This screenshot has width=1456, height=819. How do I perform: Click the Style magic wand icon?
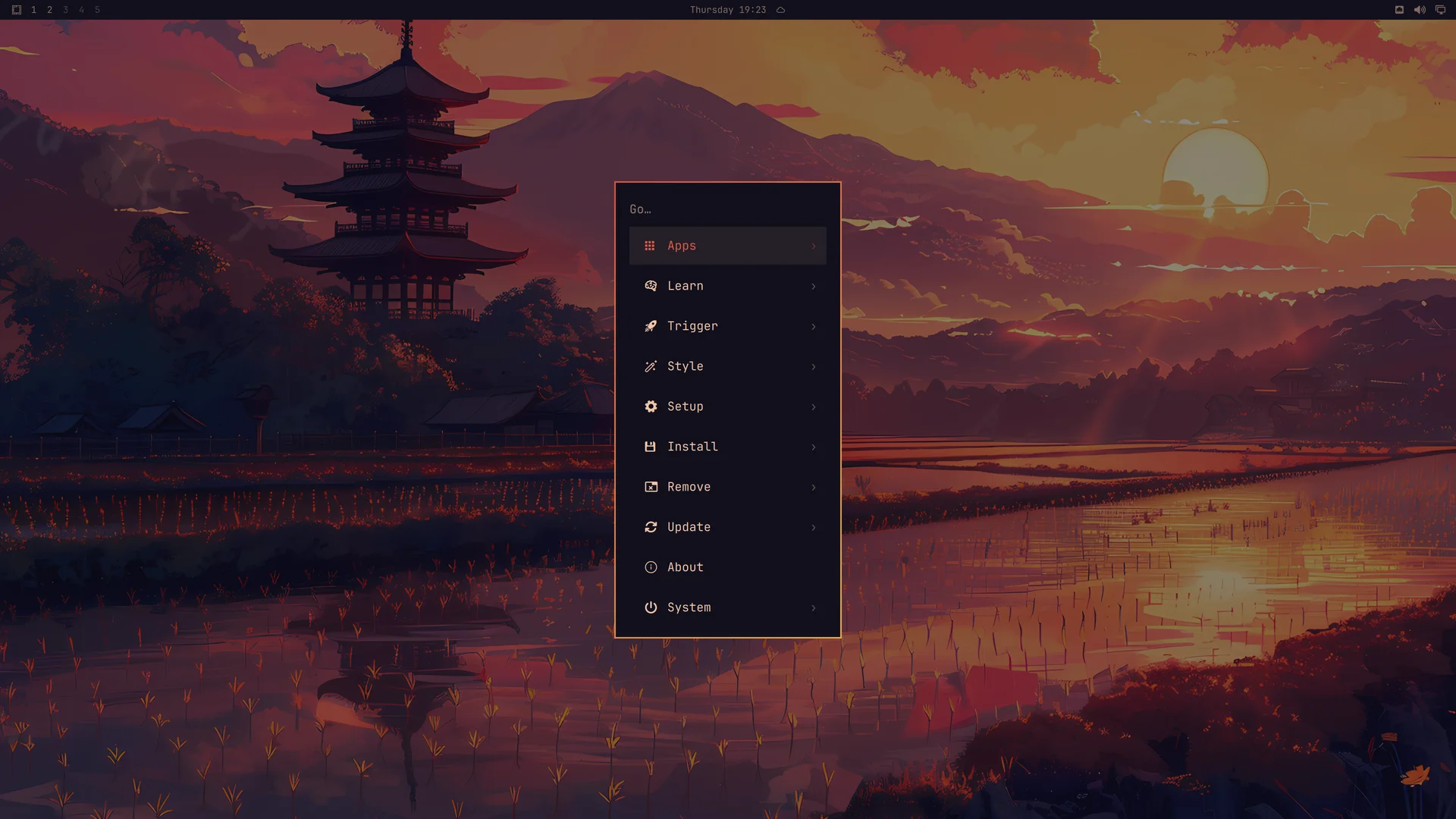651,366
